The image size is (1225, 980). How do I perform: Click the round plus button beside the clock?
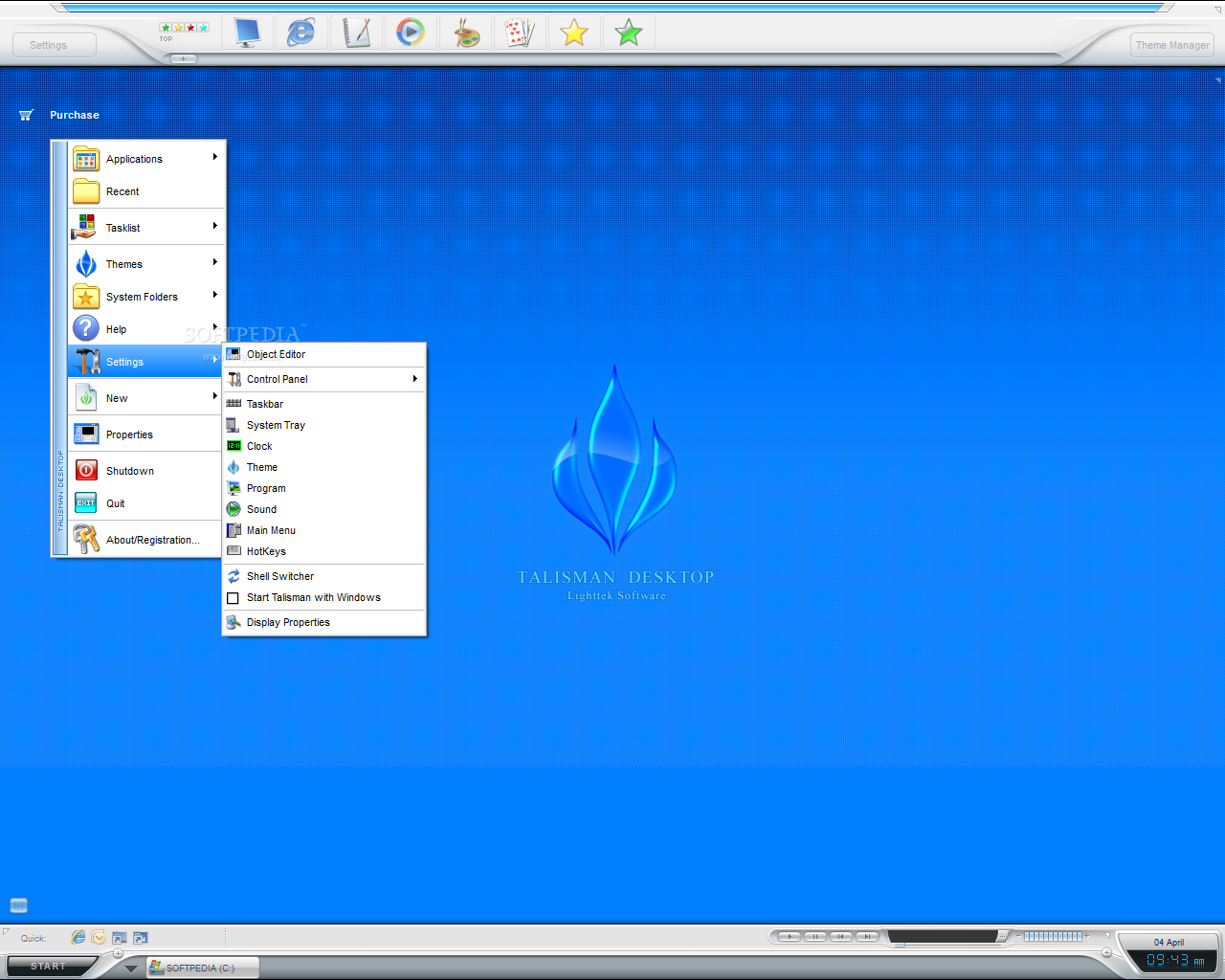(1106, 952)
